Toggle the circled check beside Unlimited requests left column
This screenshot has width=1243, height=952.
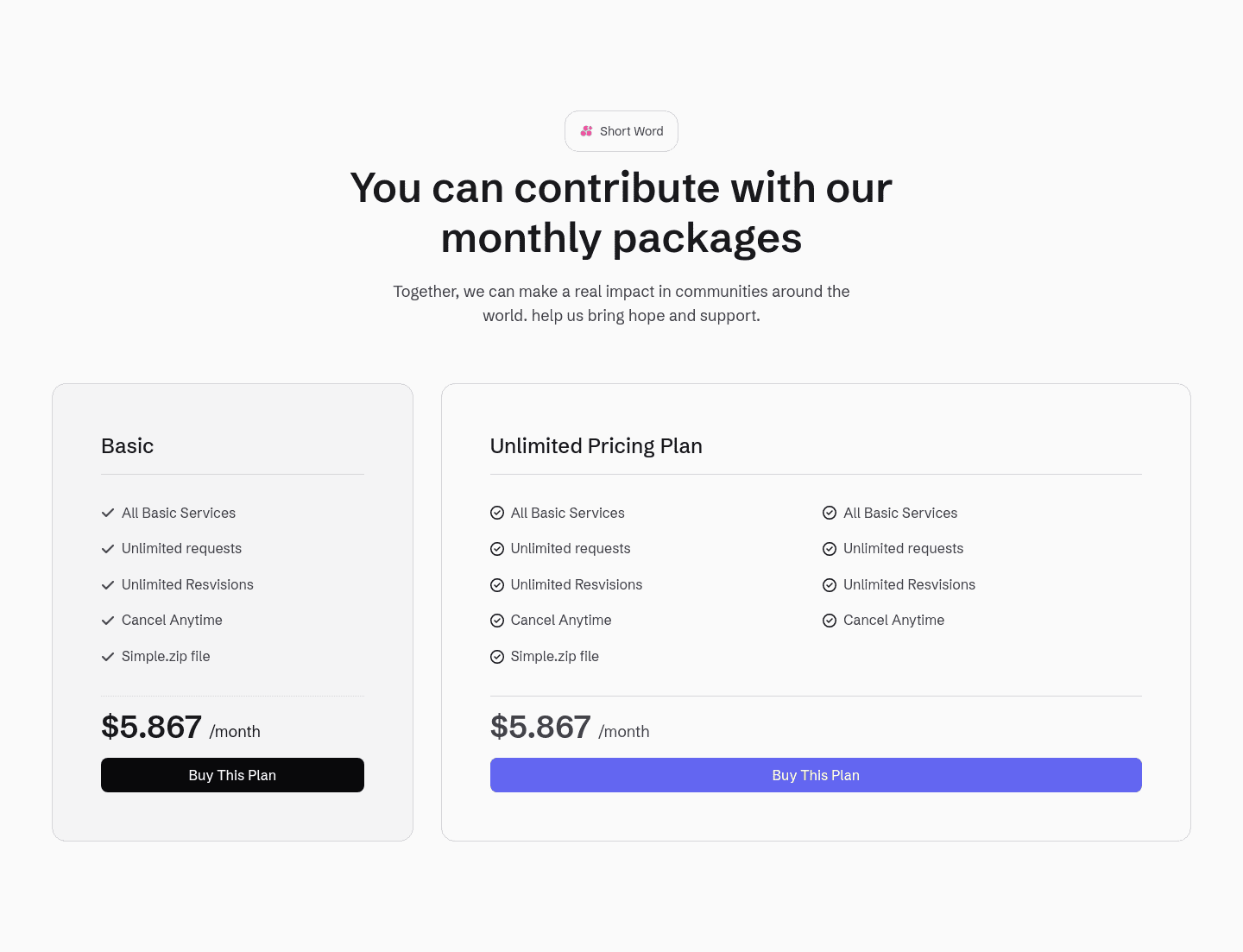(x=497, y=549)
